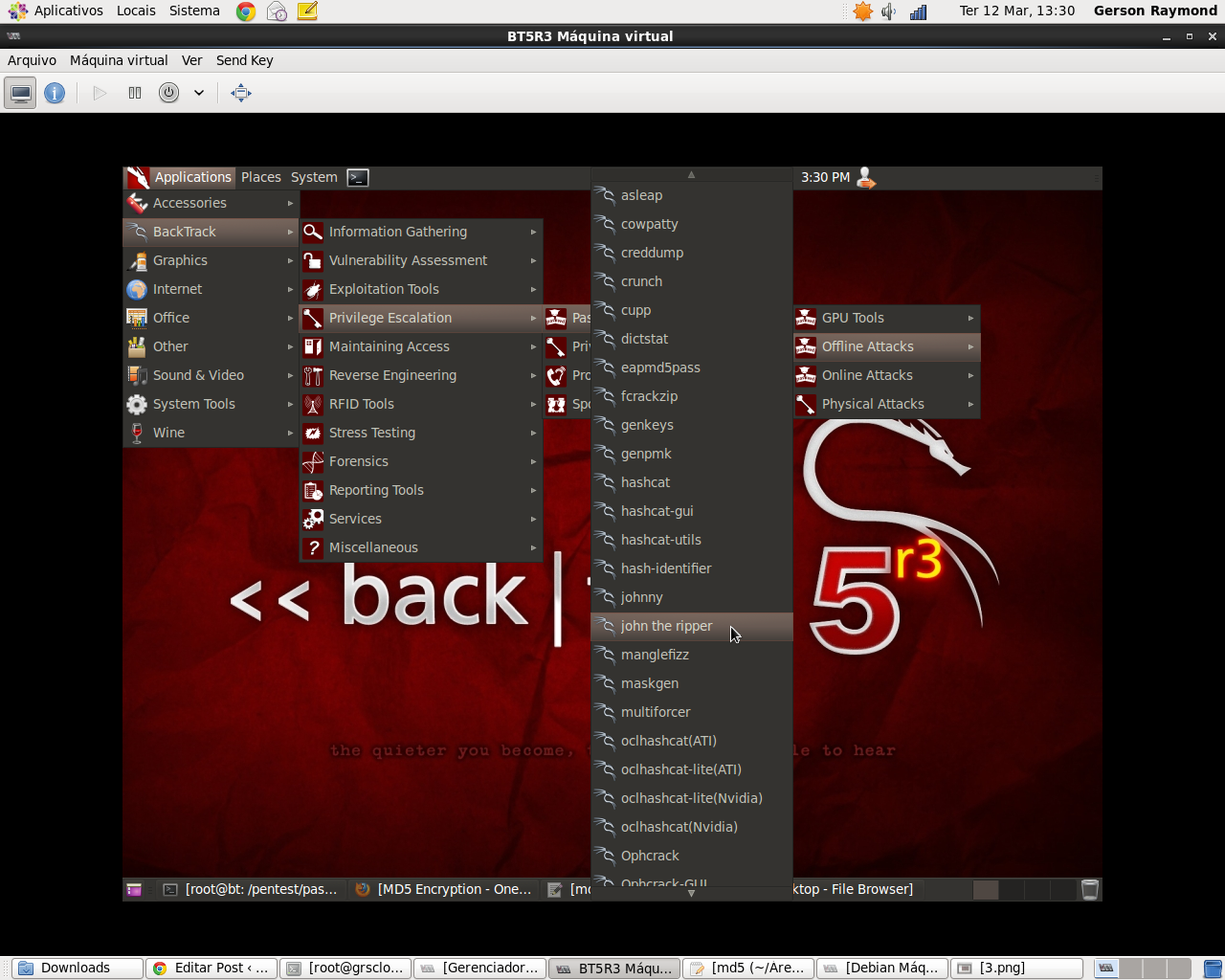Screen dimensions: 1225x980
Task: Click the Miscellaneous question mark icon
Action: (x=313, y=547)
